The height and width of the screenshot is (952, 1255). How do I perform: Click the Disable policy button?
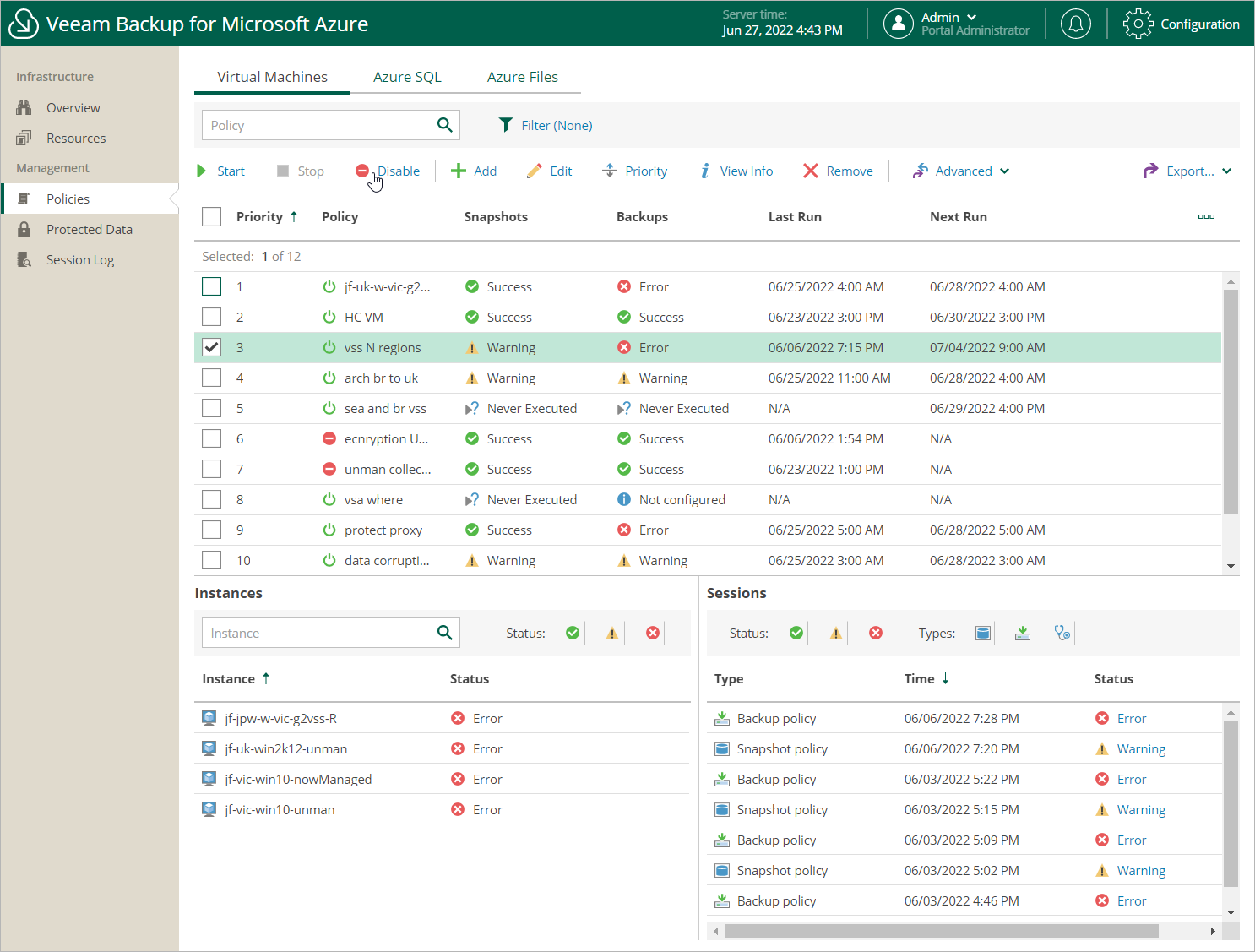click(388, 171)
